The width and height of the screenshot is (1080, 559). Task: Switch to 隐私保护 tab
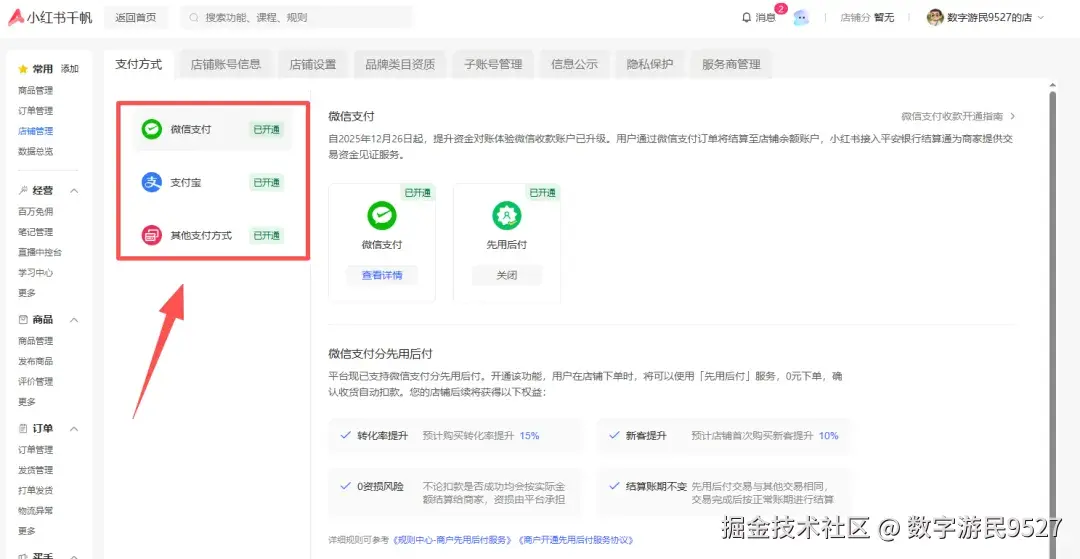tap(650, 65)
